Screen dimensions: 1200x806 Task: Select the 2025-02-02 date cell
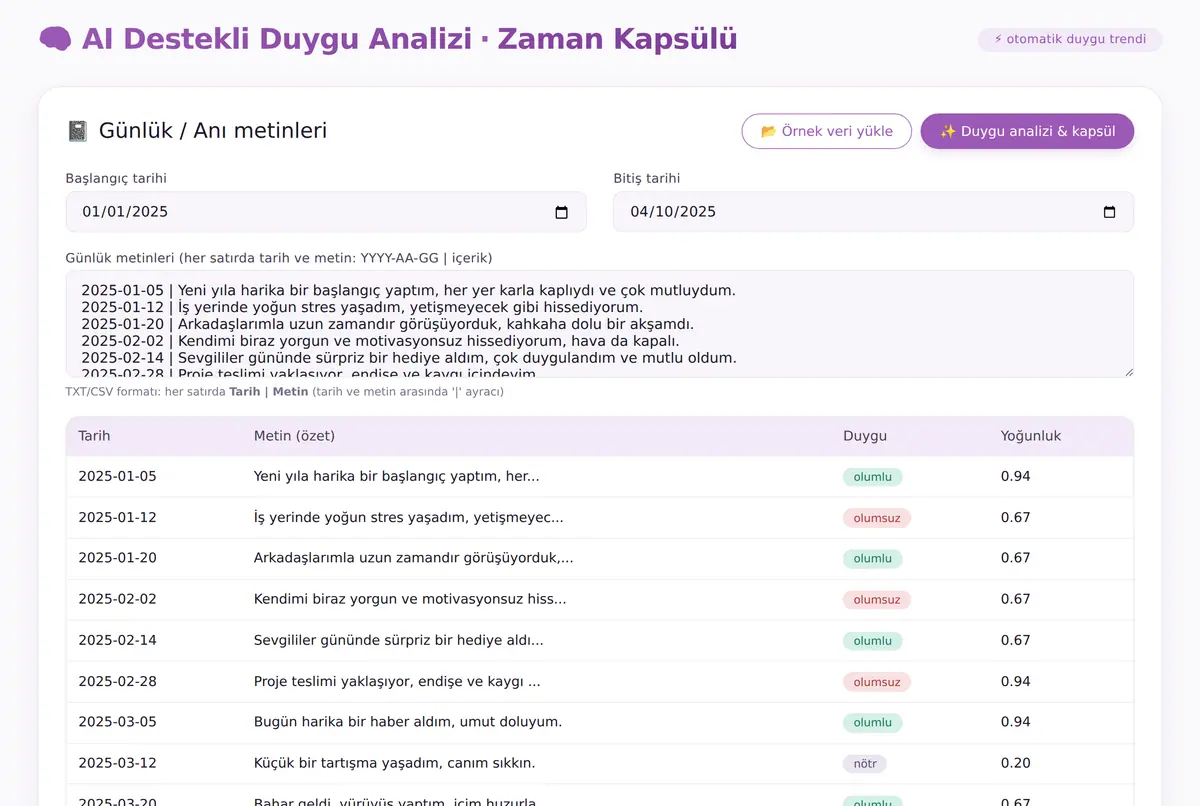click(118, 599)
